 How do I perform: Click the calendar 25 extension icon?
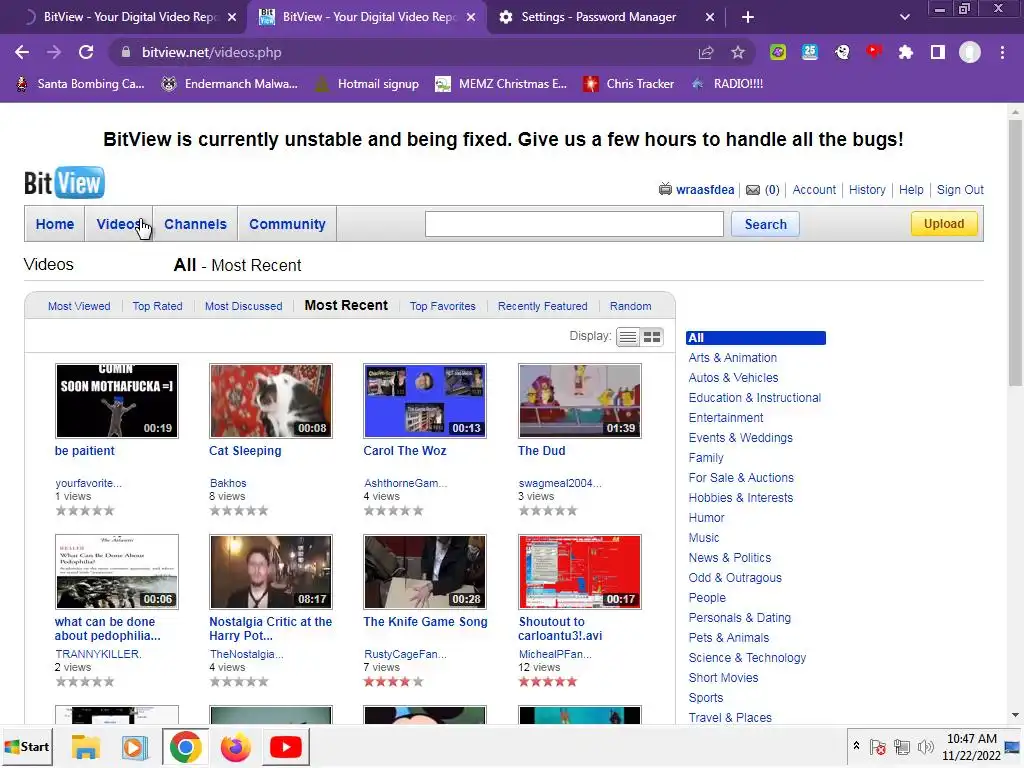pyautogui.click(x=810, y=52)
